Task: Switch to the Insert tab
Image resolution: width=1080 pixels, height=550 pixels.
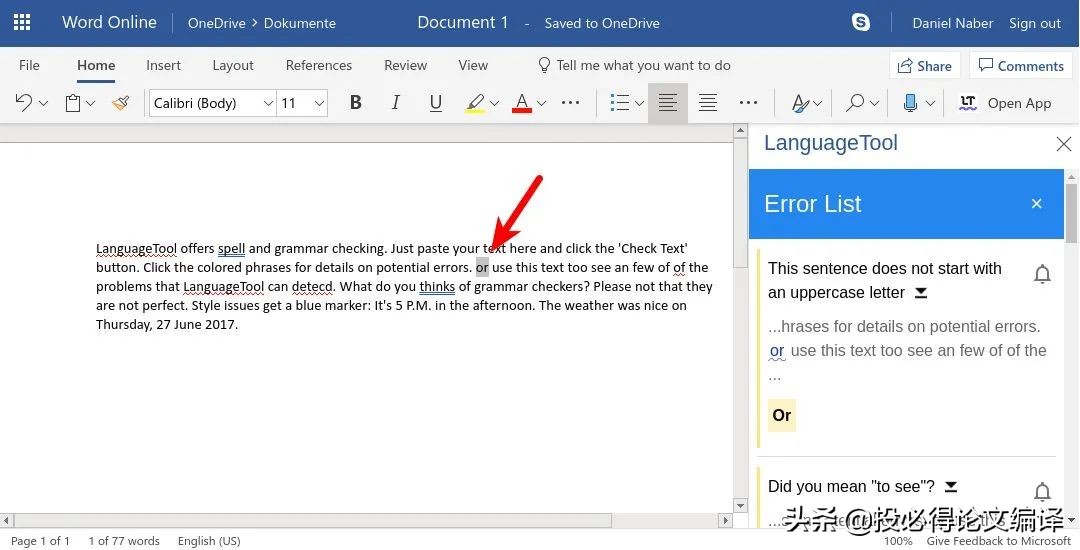Action: pos(163,65)
